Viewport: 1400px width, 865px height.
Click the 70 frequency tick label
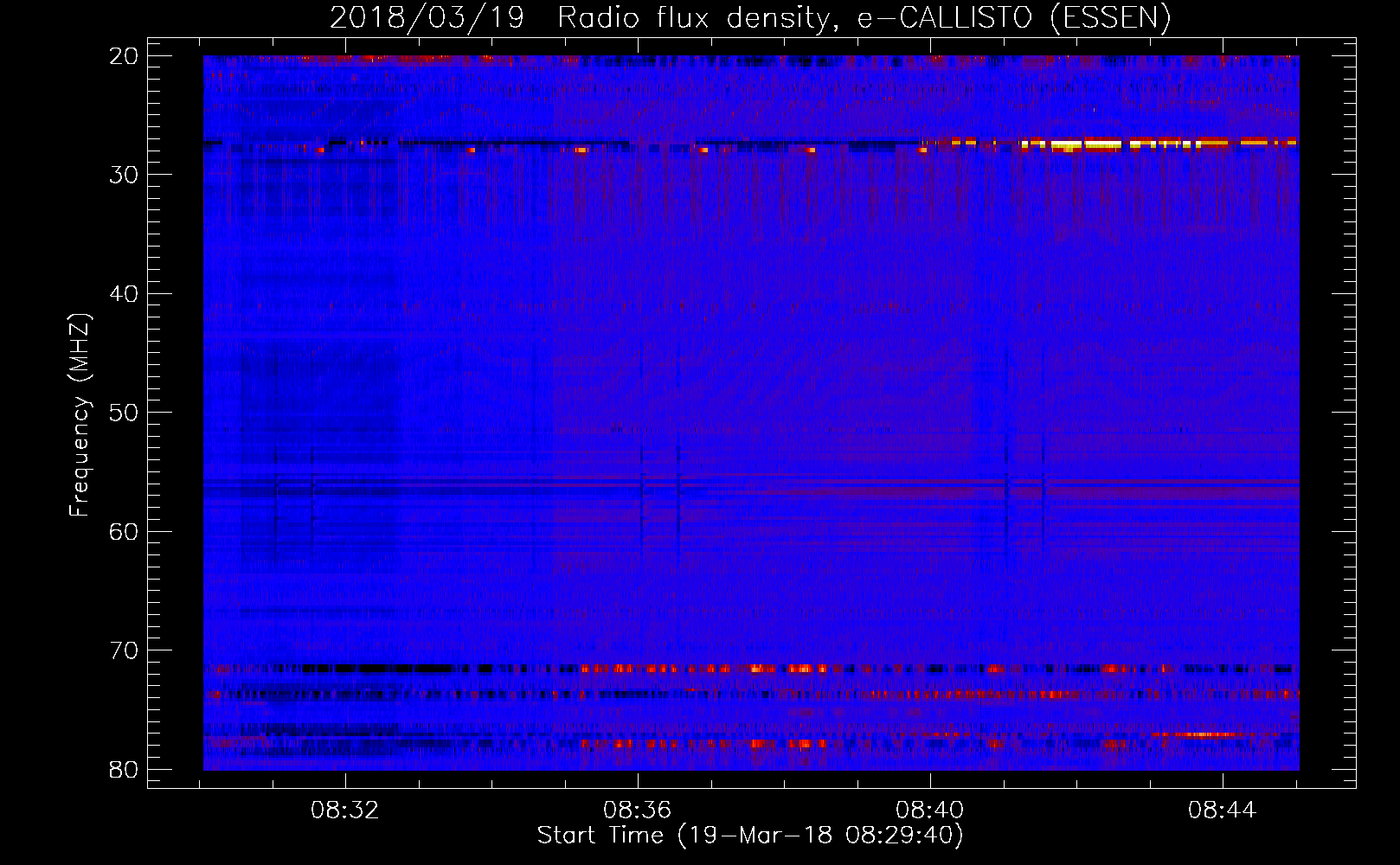[125, 650]
